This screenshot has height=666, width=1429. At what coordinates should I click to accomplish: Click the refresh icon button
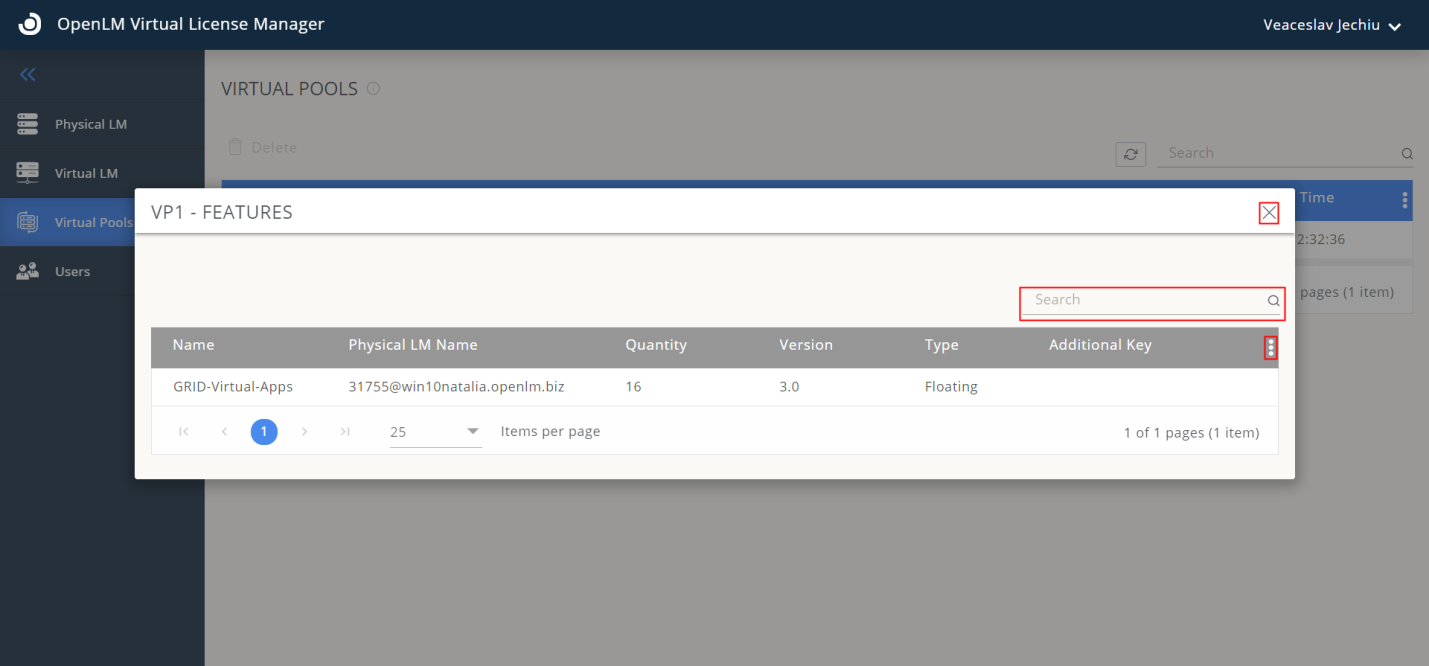(1130, 154)
